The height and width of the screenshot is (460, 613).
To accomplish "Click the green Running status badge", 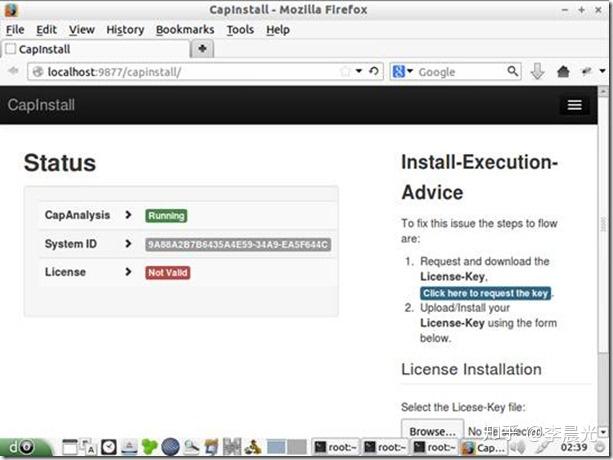I will [166, 216].
